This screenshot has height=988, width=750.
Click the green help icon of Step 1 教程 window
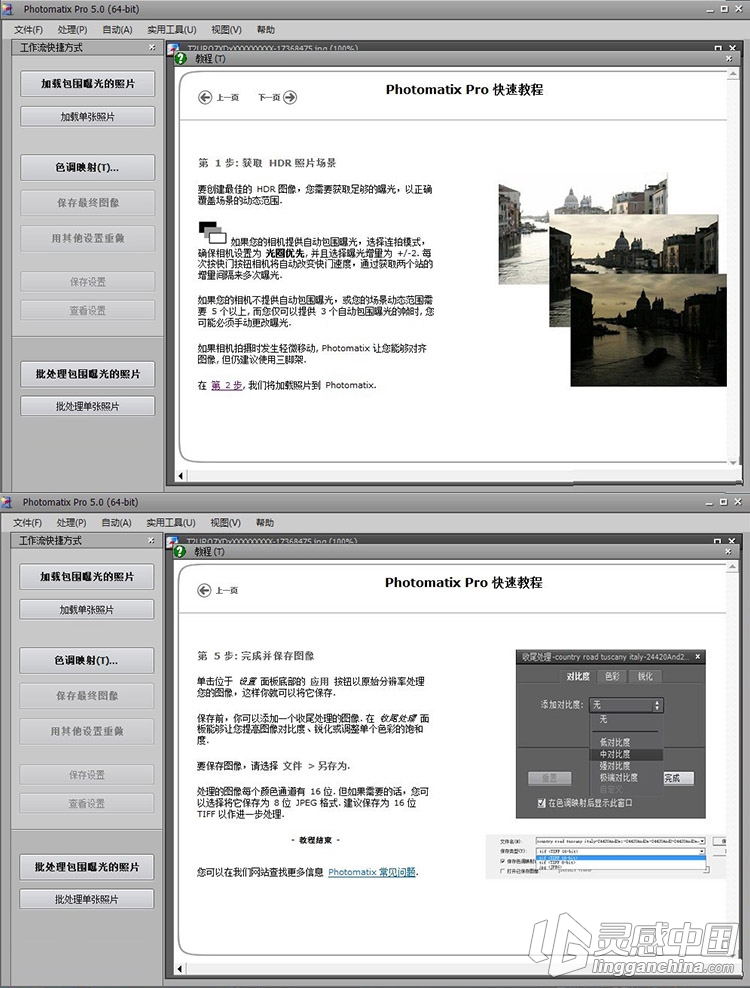pos(181,59)
